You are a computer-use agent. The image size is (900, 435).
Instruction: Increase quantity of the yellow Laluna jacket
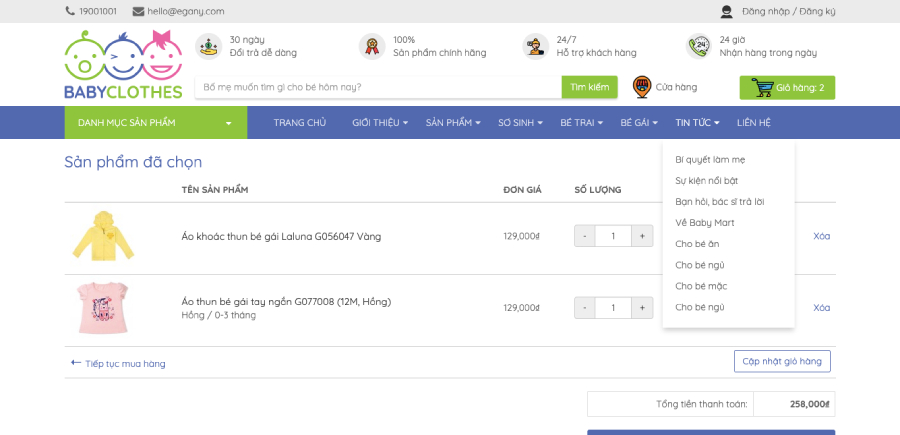coord(642,236)
